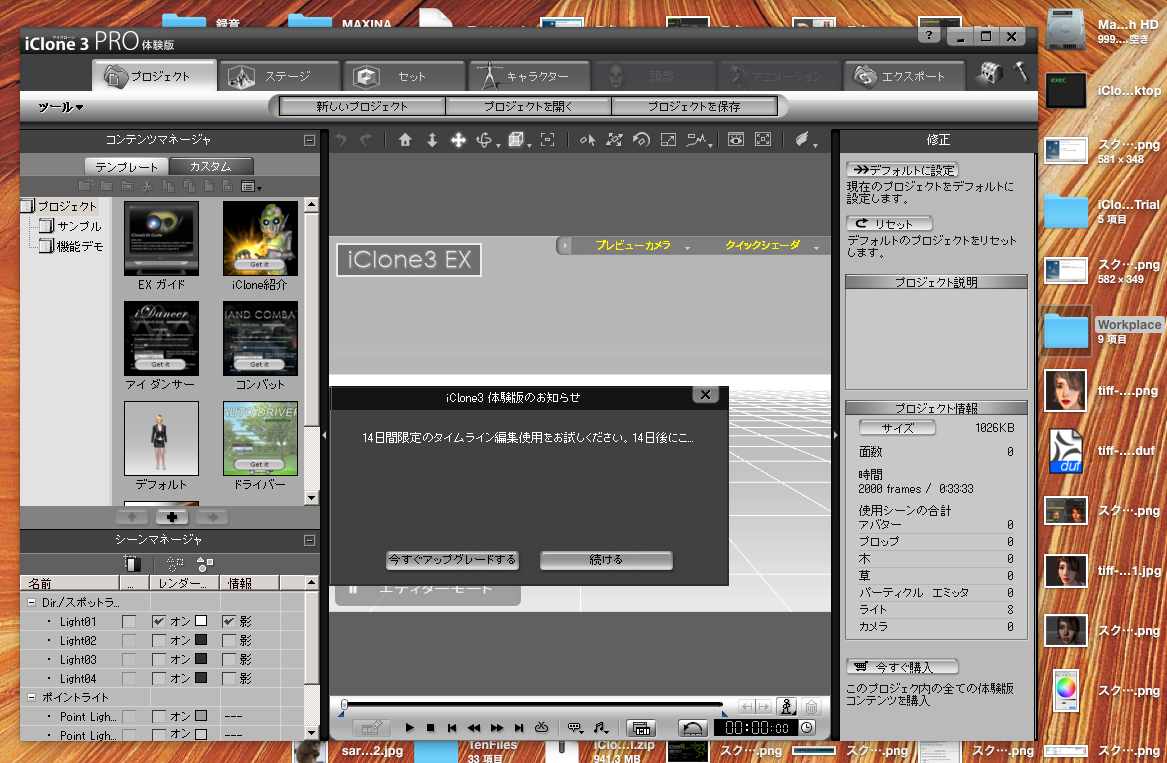Click 新しいプロジェクト button
Viewport: 1167px width, 763px height.
pos(362,106)
